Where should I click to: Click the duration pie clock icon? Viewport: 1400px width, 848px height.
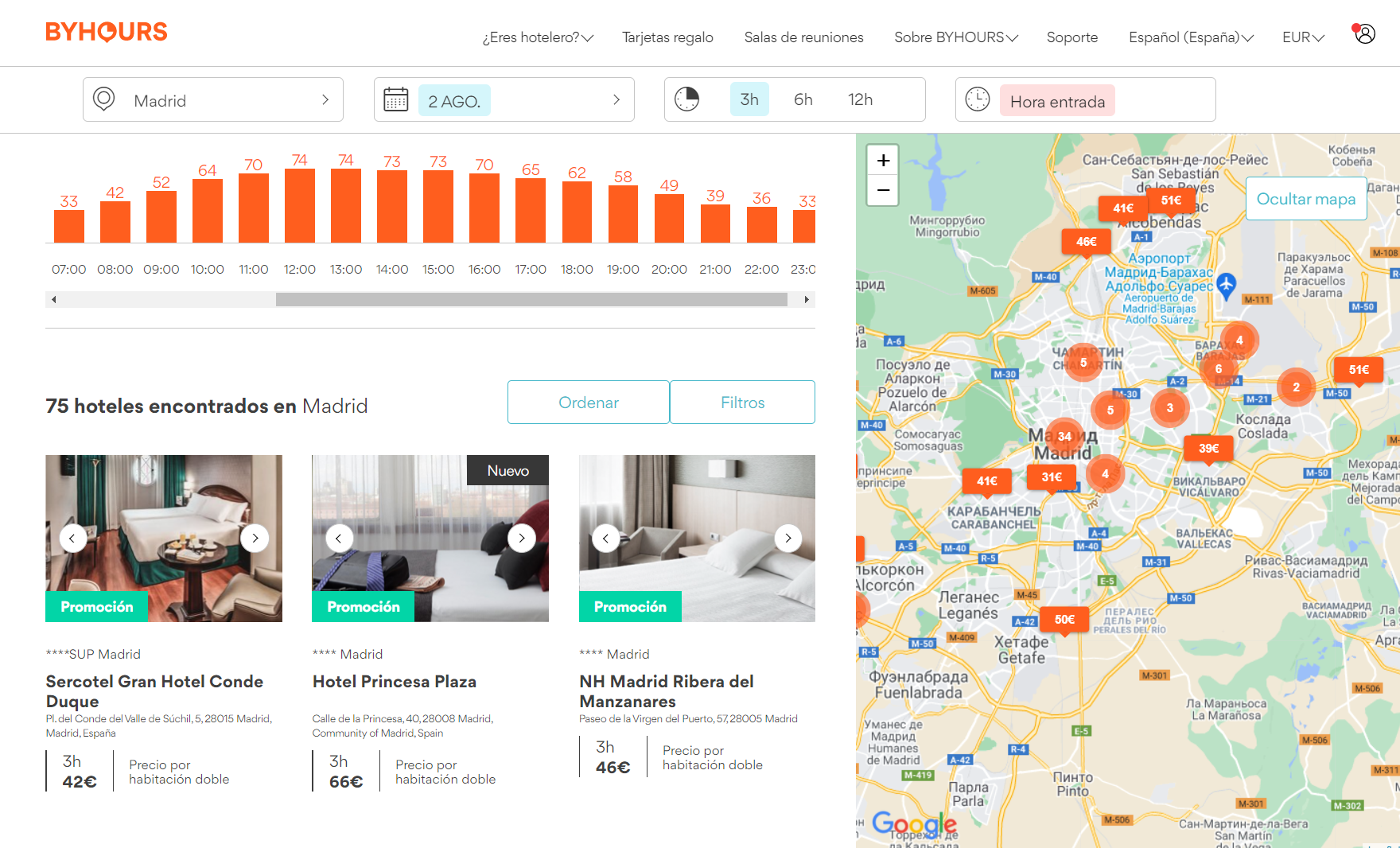click(686, 99)
